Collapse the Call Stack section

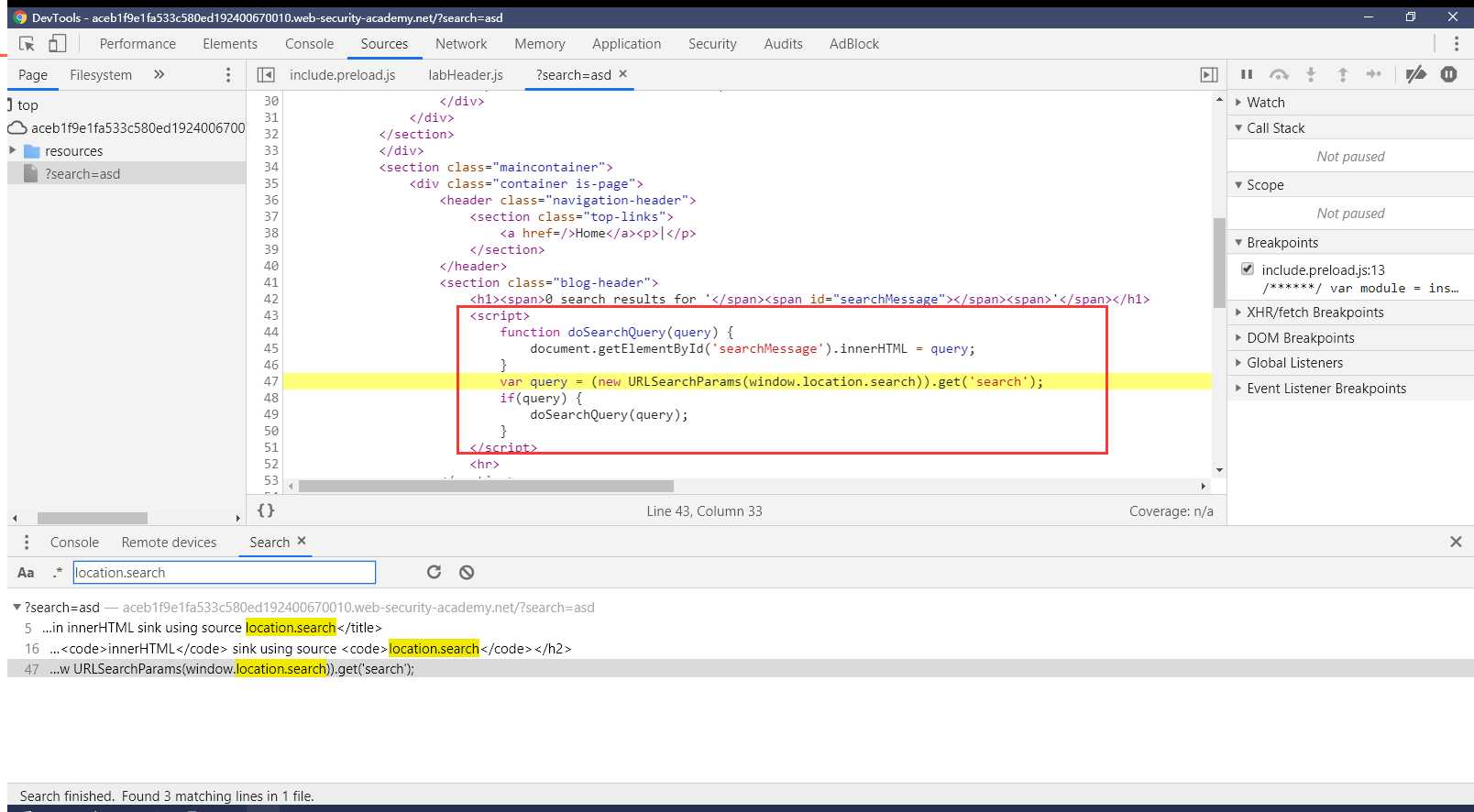click(x=1275, y=128)
